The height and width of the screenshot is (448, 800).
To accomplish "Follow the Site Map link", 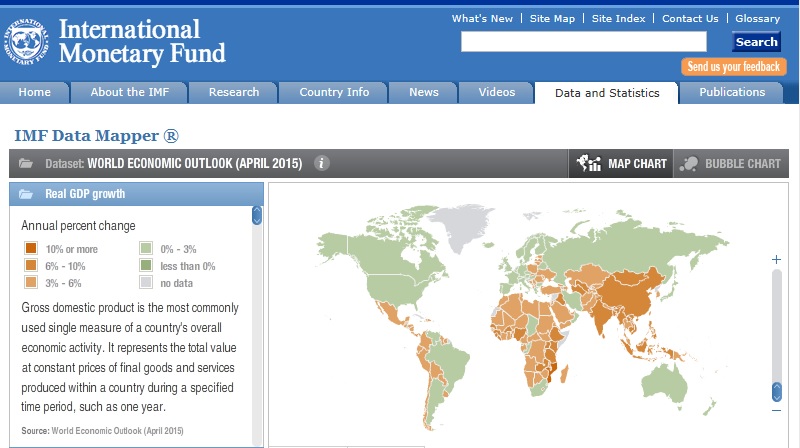I will coord(552,19).
